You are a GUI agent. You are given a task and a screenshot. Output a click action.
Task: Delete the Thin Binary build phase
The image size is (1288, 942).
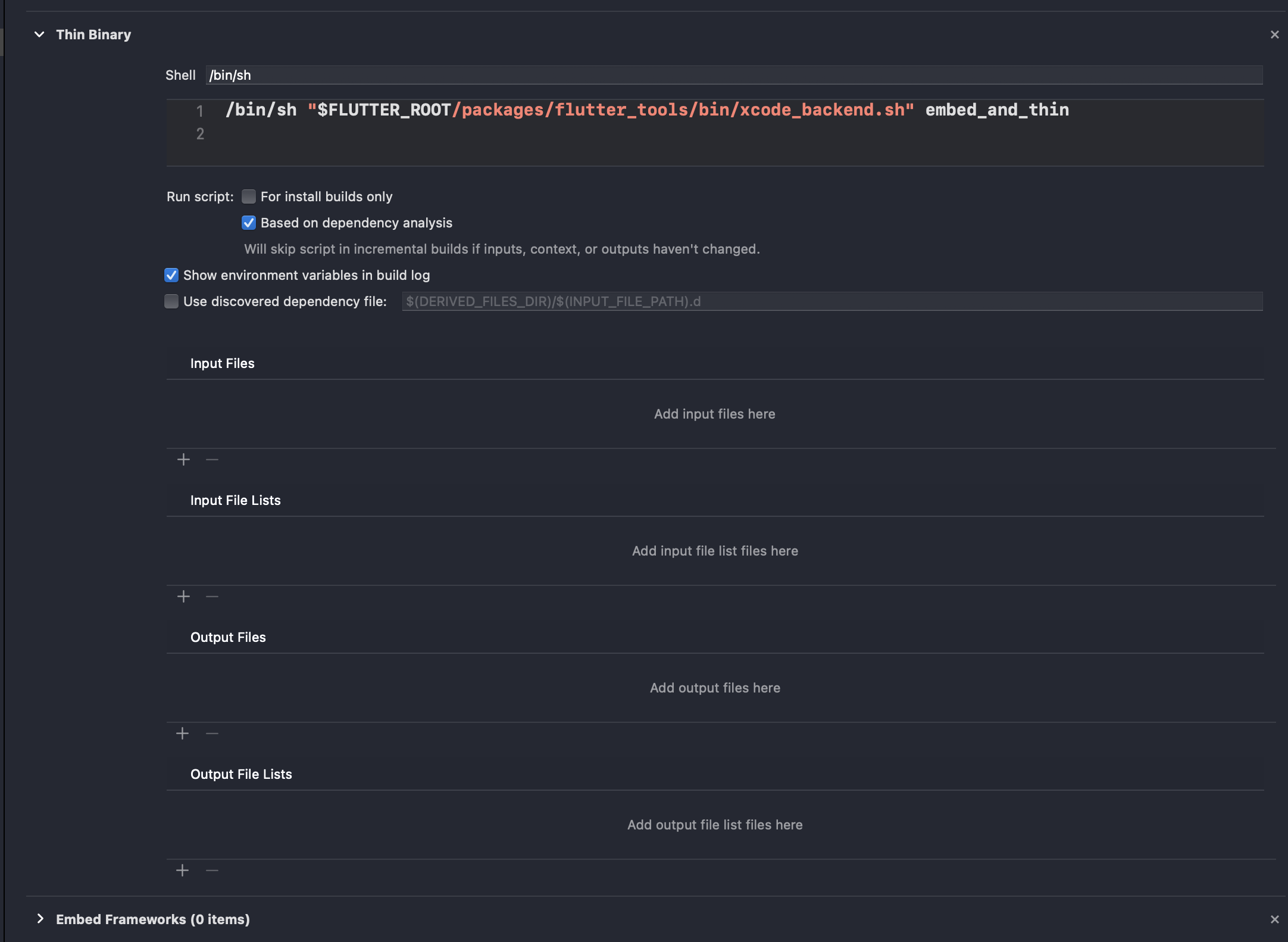1274,34
